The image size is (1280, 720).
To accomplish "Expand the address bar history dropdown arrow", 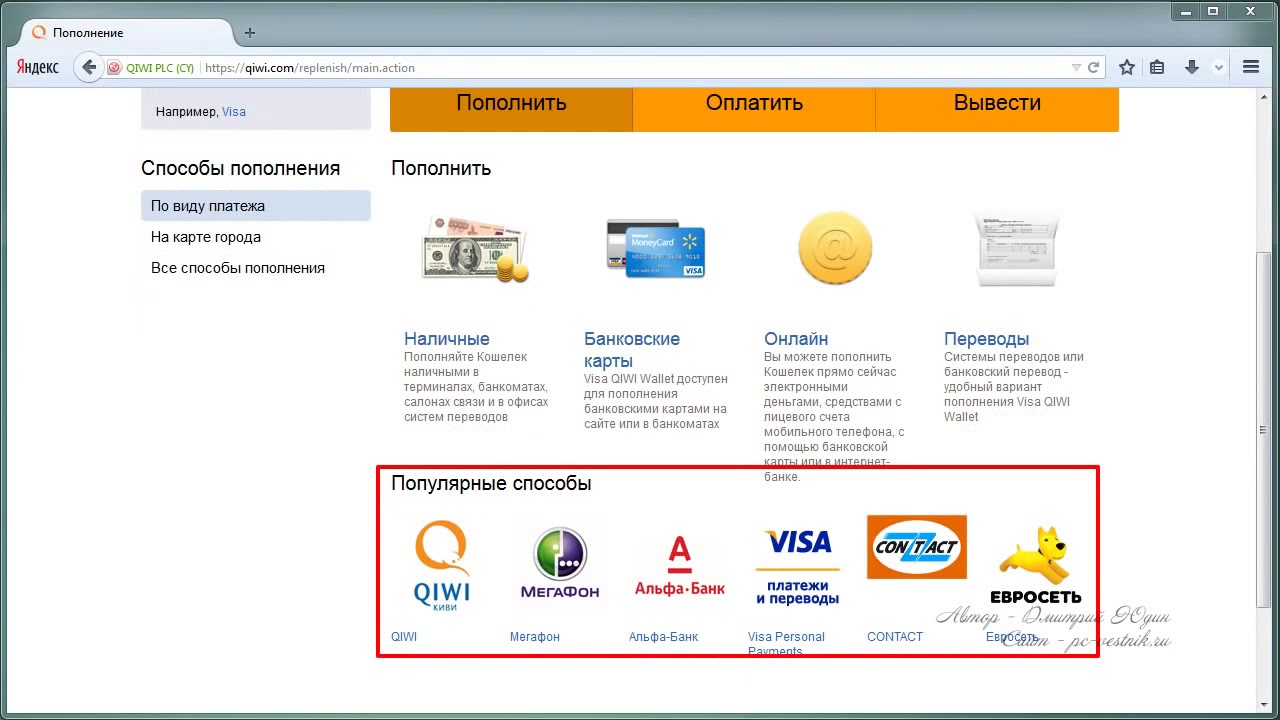I will [1076, 68].
